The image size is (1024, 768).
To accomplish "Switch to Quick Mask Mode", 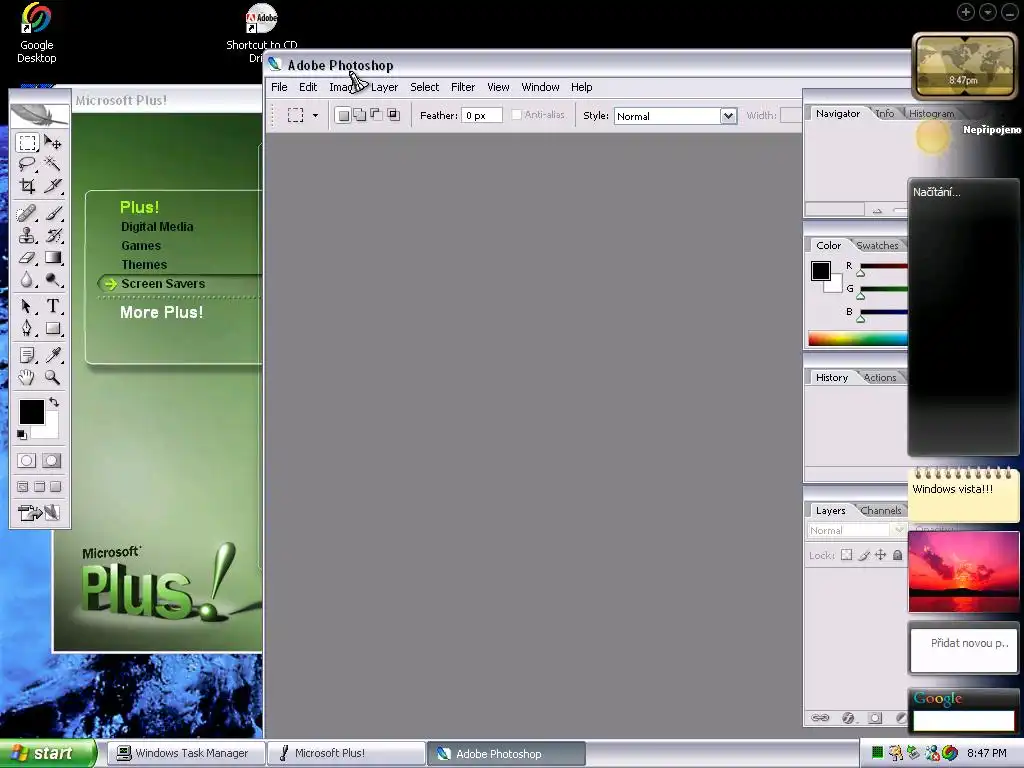I will (52, 460).
